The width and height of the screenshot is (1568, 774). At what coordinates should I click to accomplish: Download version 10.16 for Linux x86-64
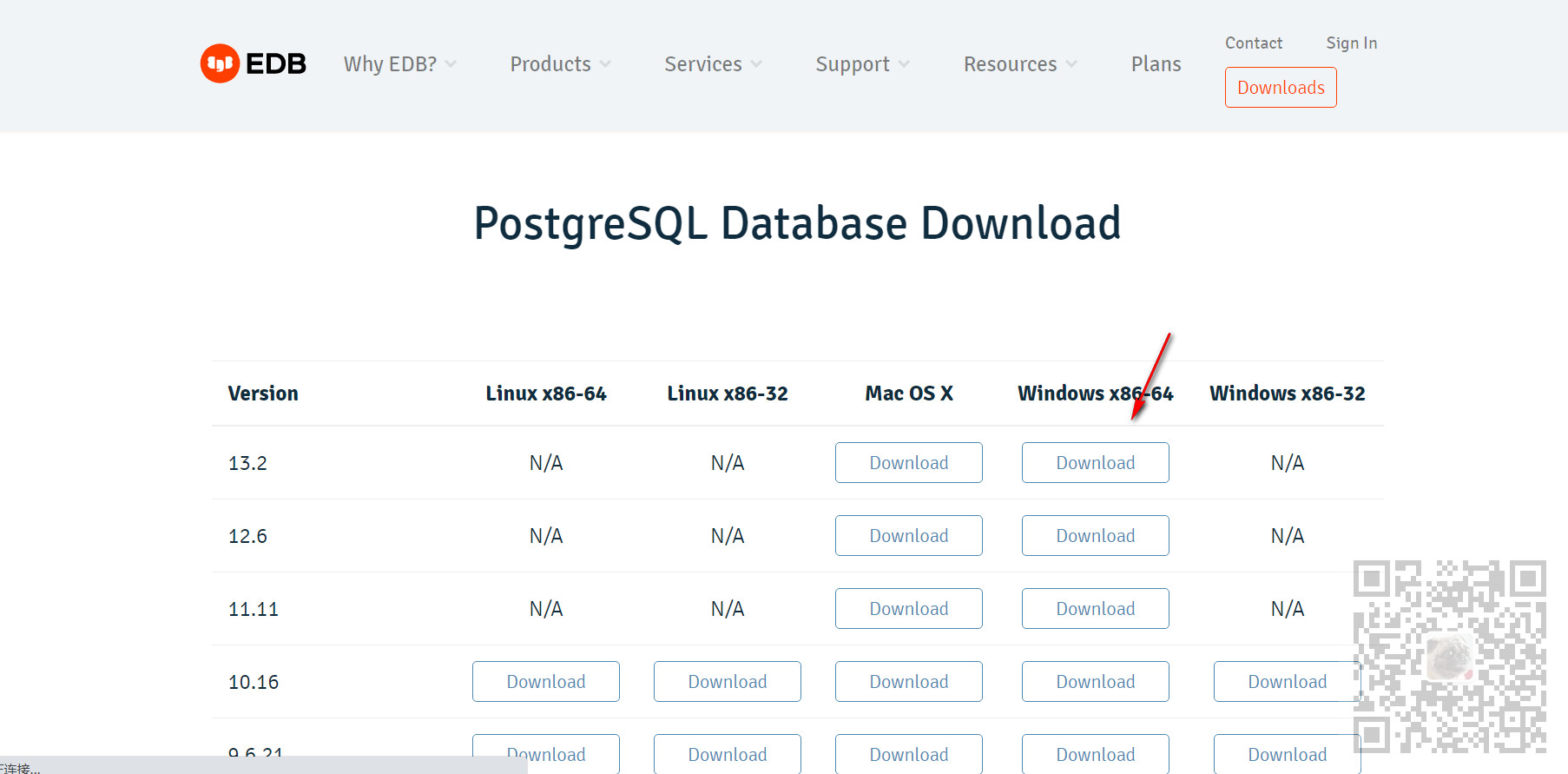[546, 681]
